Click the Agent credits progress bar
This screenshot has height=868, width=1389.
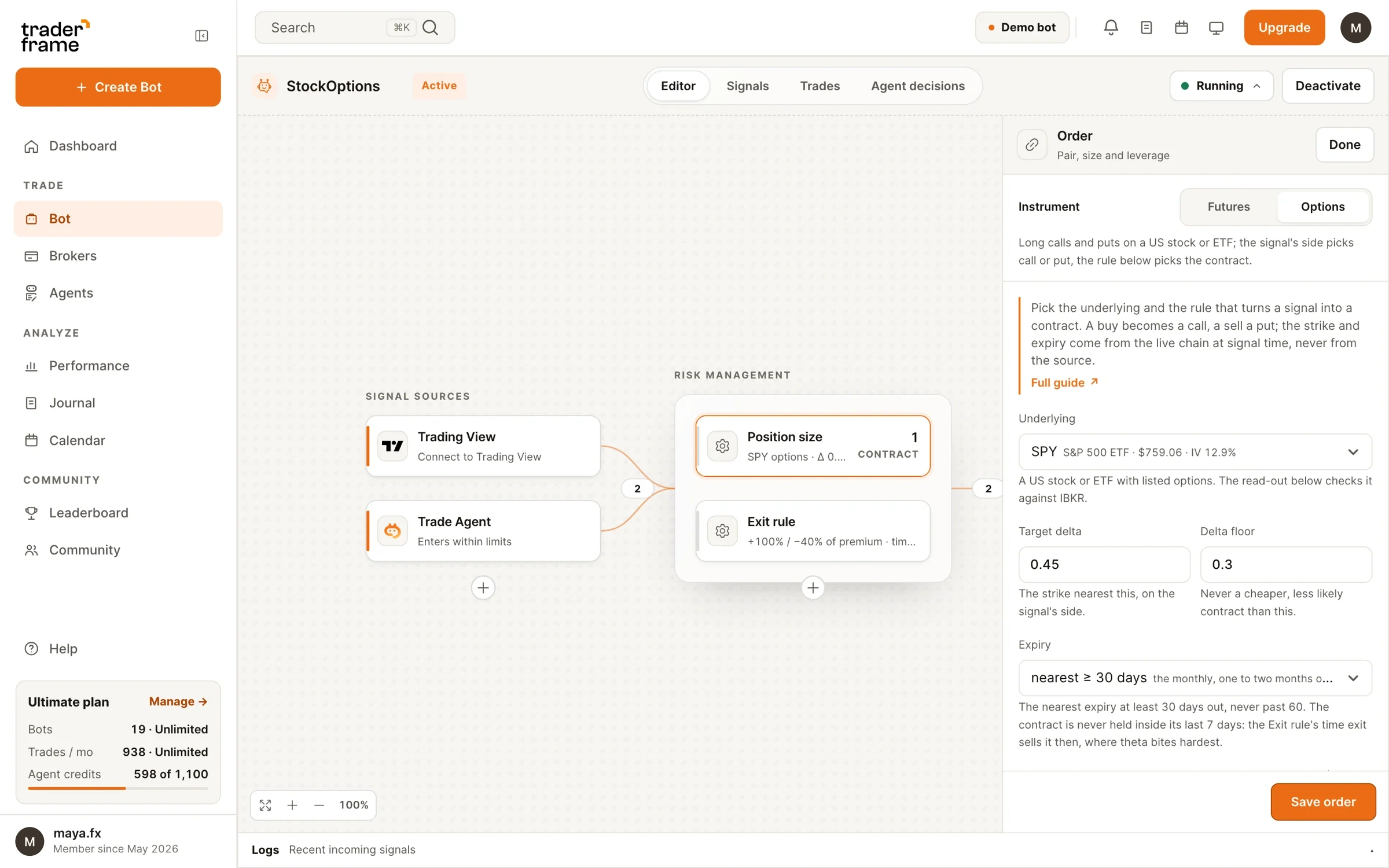pos(118,788)
